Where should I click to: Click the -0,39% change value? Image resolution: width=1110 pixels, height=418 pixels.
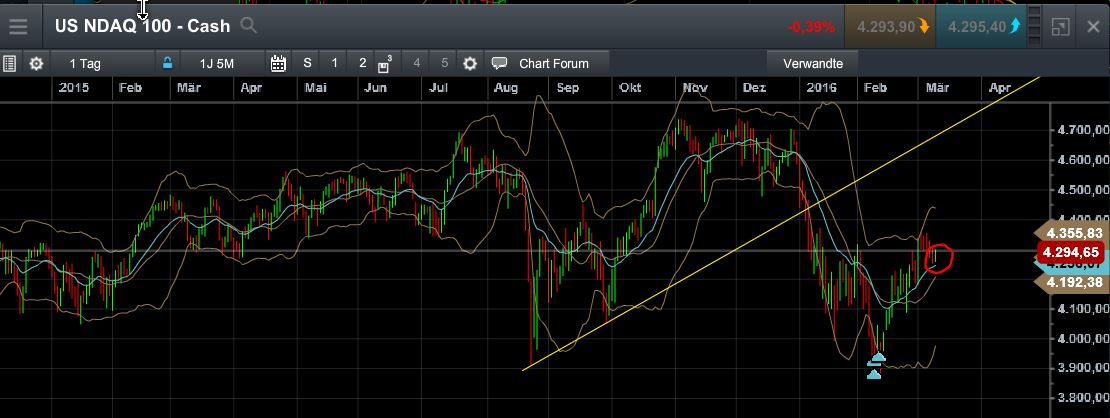click(811, 27)
